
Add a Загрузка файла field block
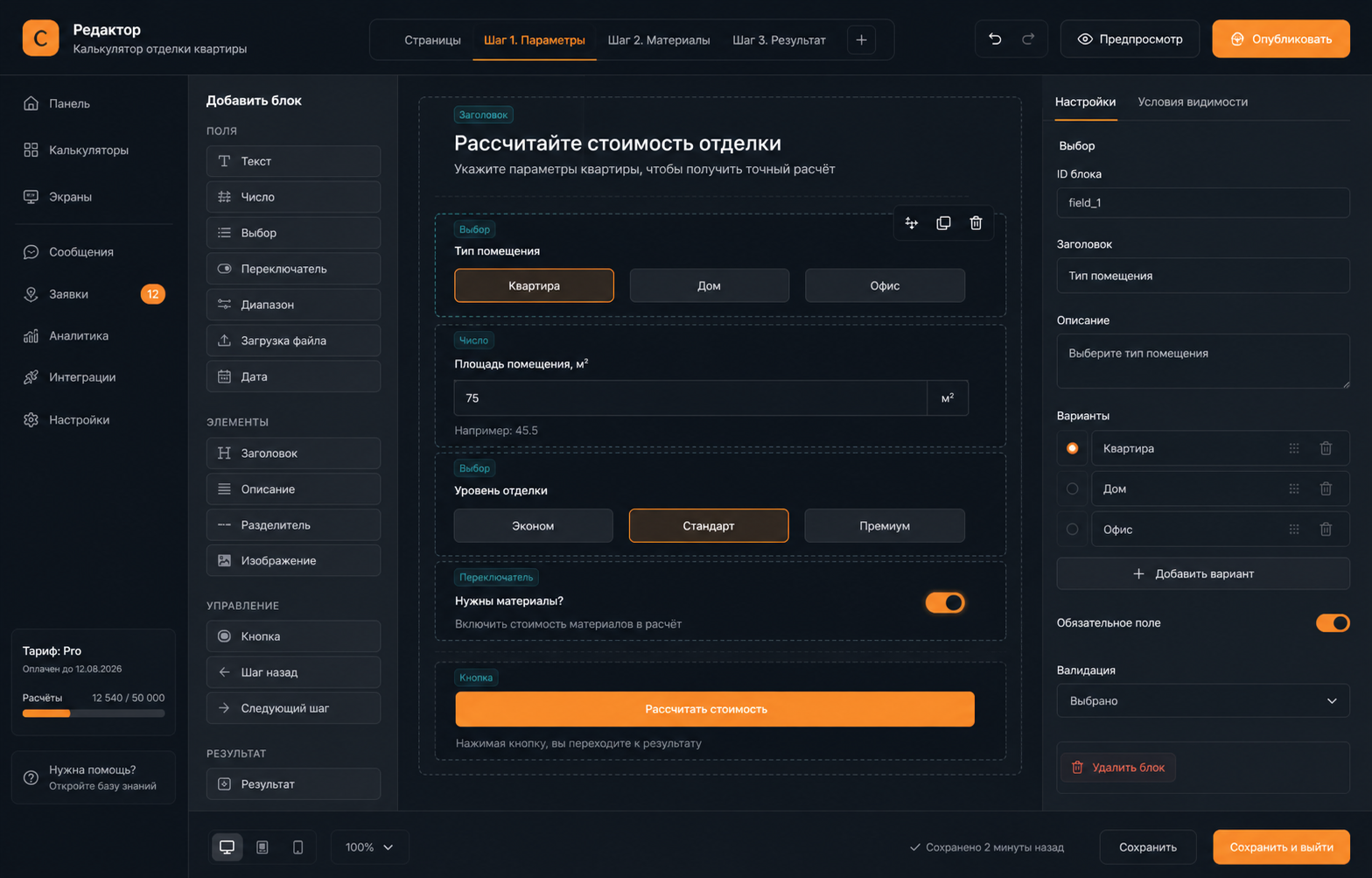point(293,341)
